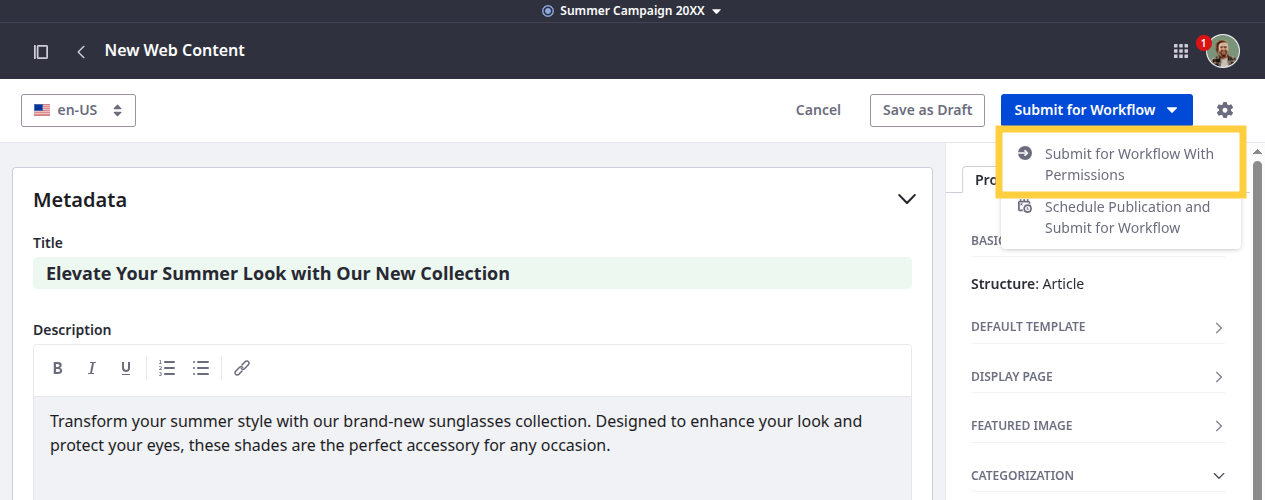The height and width of the screenshot is (500, 1265).
Task: Collapse the Metadata section
Action: (x=907, y=199)
